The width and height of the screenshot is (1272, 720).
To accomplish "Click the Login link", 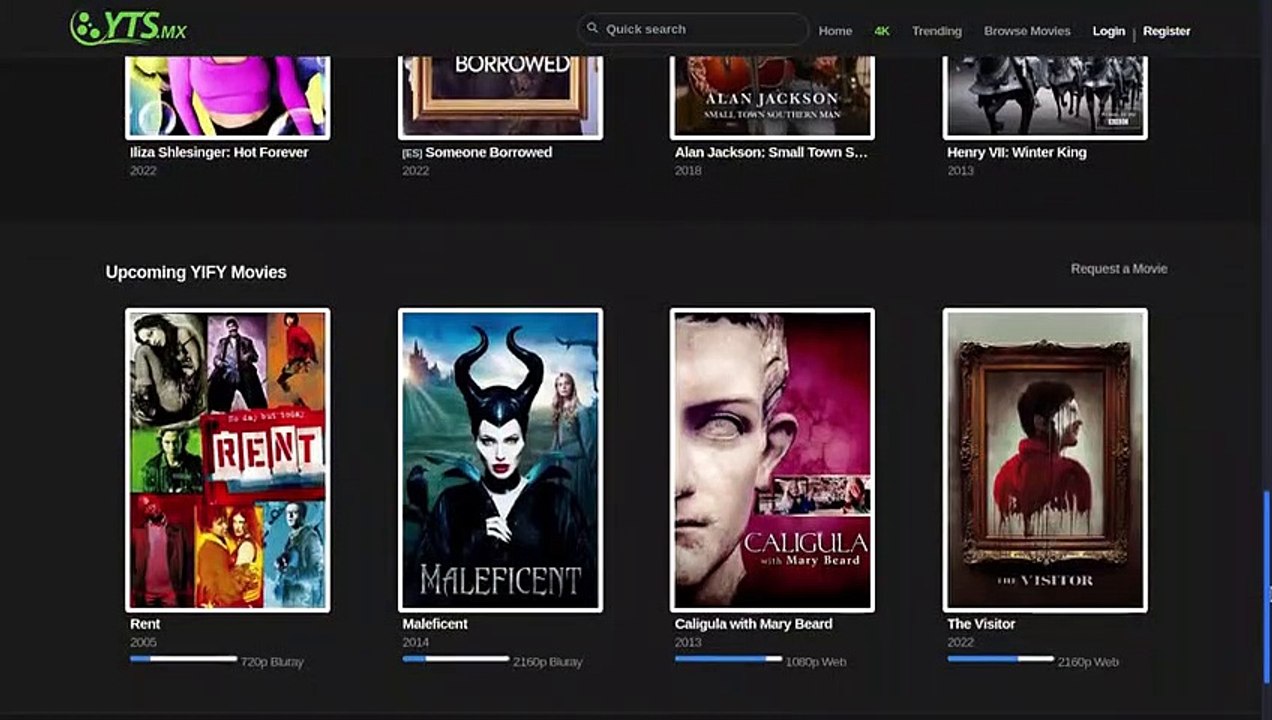I will (1108, 31).
